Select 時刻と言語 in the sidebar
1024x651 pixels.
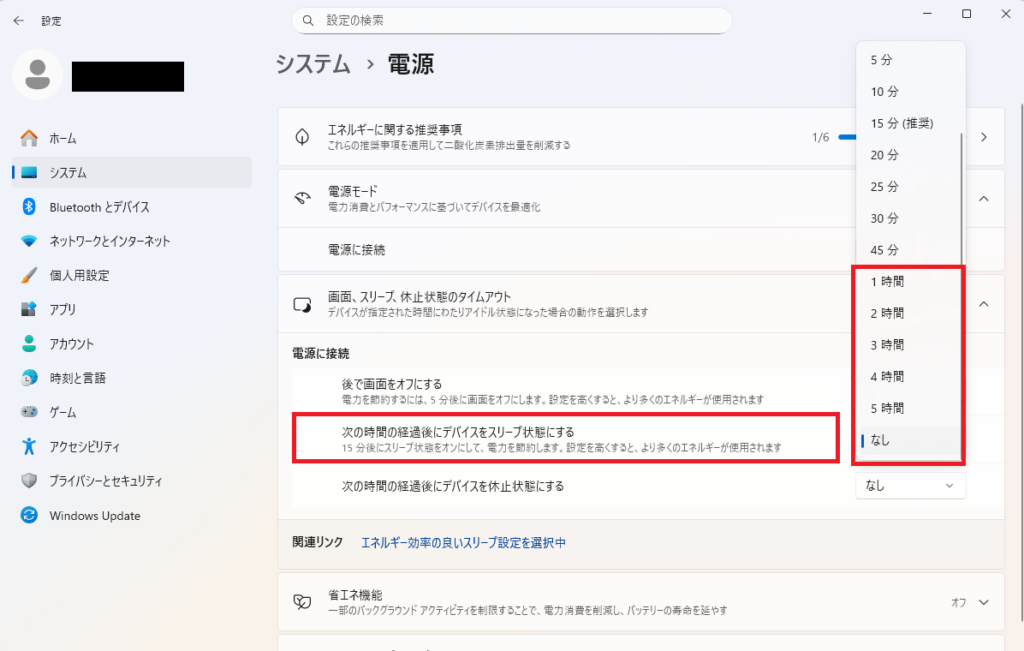pos(80,378)
